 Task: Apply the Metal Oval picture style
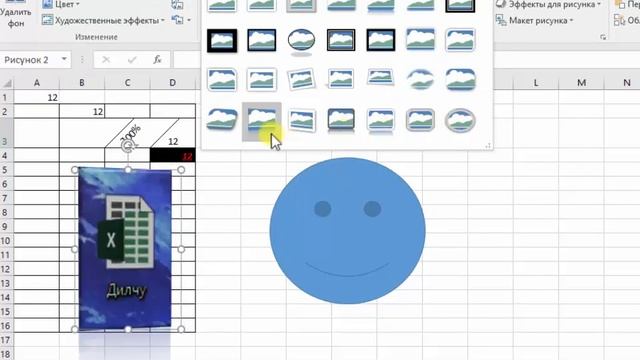(x=460, y=120)
